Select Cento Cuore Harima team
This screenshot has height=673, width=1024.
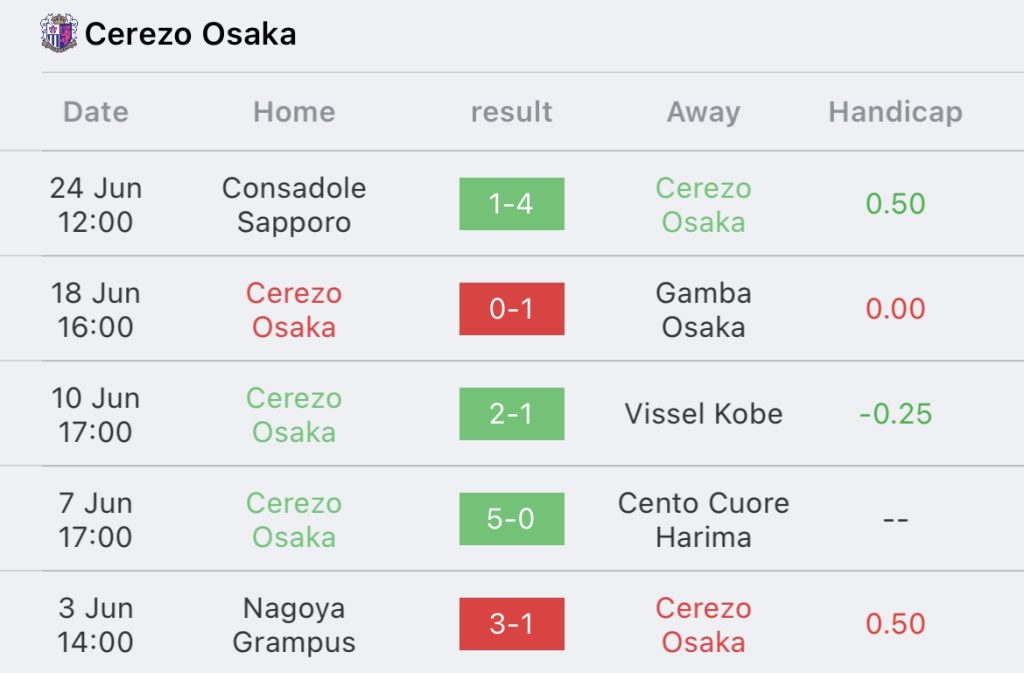point(703,520)
